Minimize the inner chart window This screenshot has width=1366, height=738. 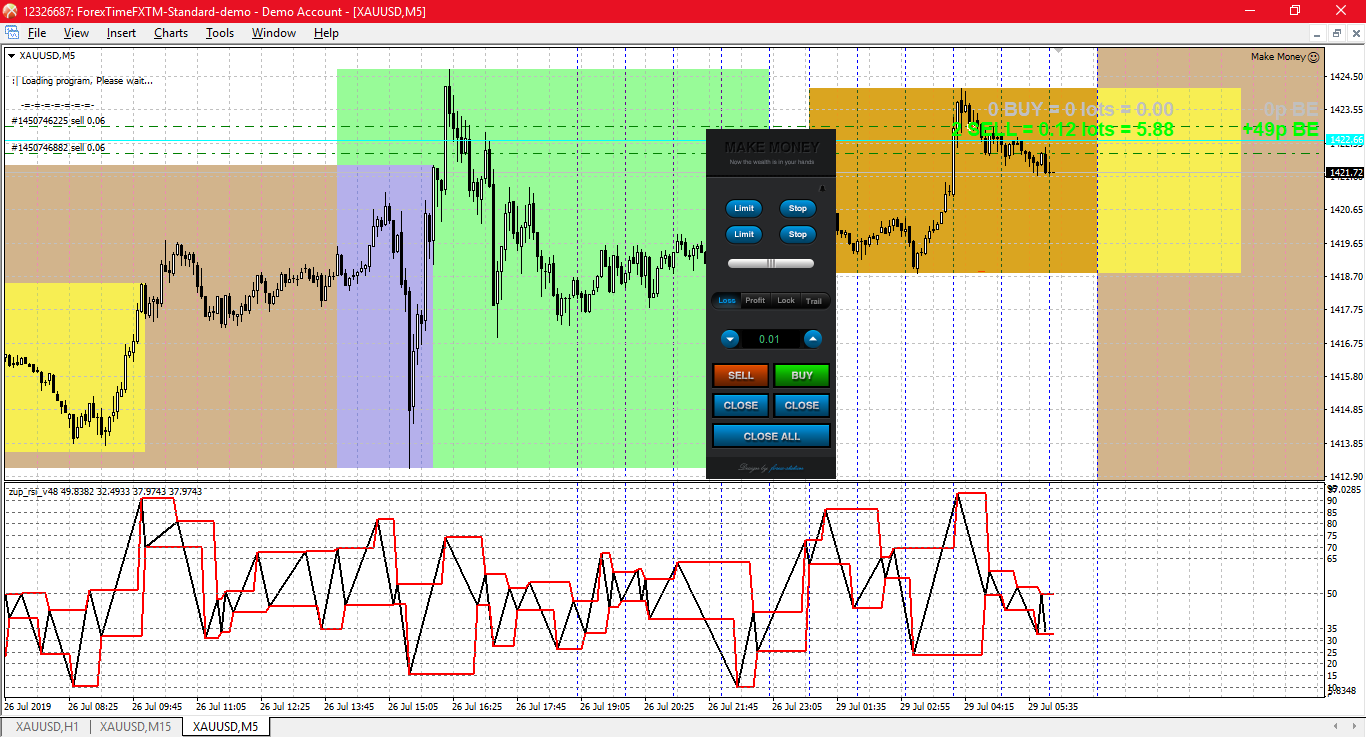[1319, 33]
